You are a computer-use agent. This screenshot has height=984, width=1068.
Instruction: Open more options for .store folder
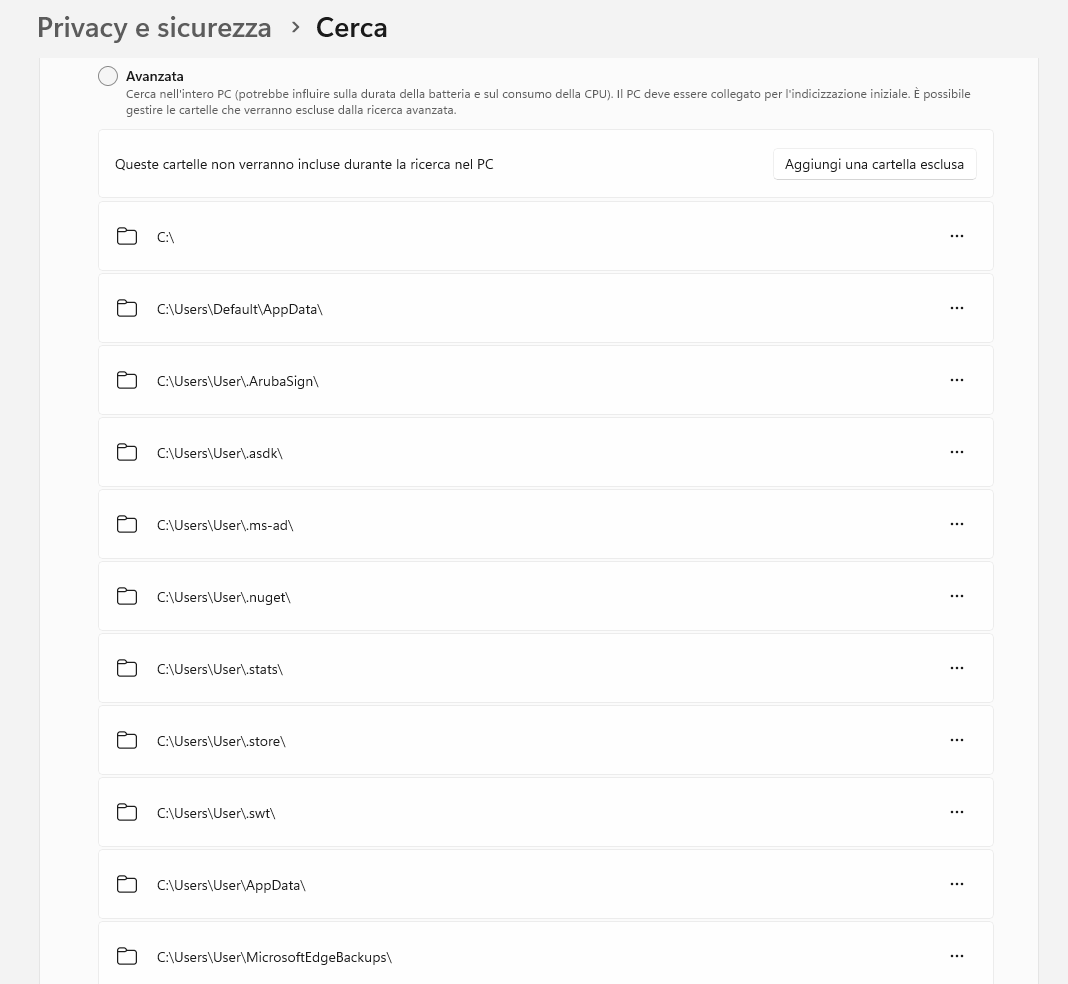coord(956,740)
